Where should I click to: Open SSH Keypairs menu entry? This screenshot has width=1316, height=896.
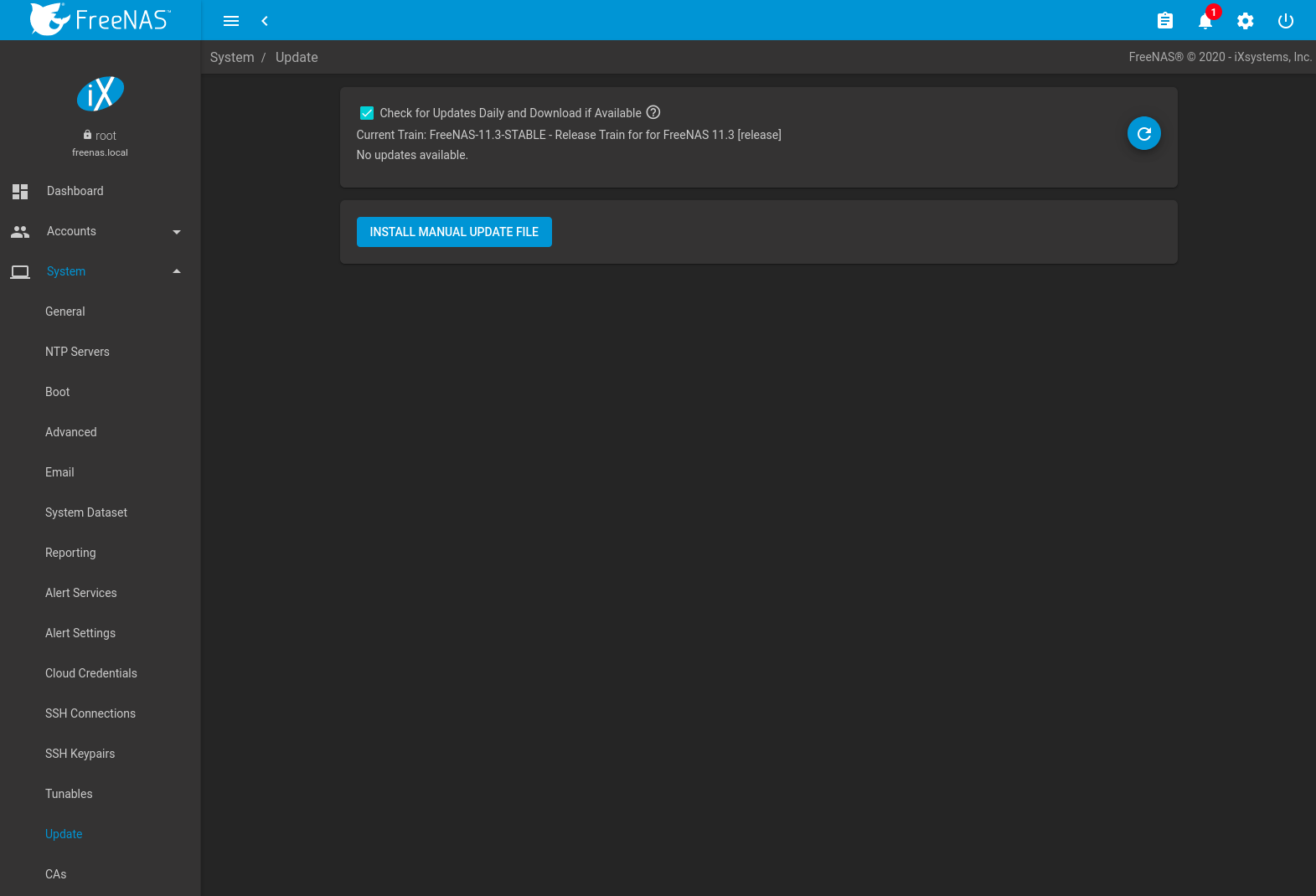pos(80,754)
